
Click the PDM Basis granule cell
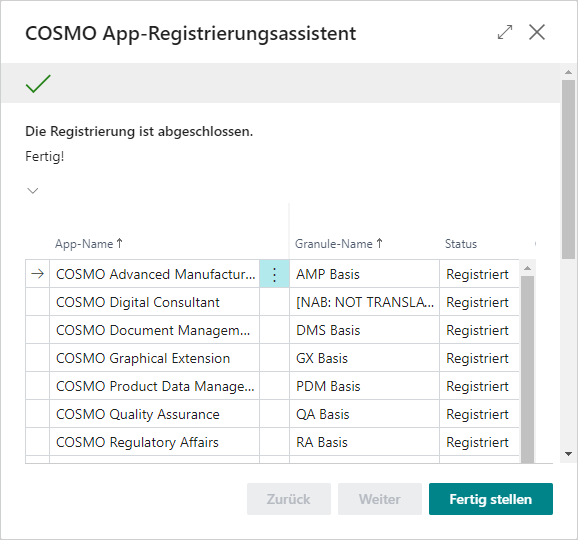(x=364, y=386)
